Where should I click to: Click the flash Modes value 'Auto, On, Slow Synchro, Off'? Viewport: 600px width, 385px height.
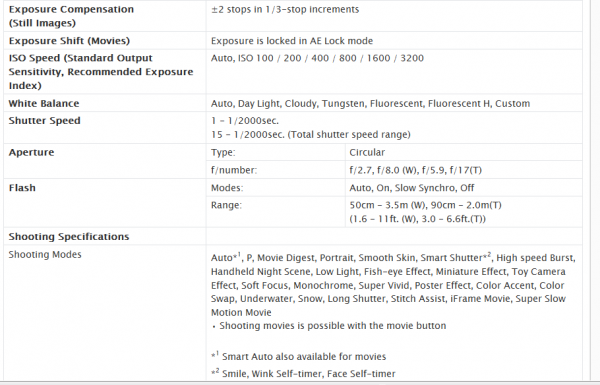411,188
